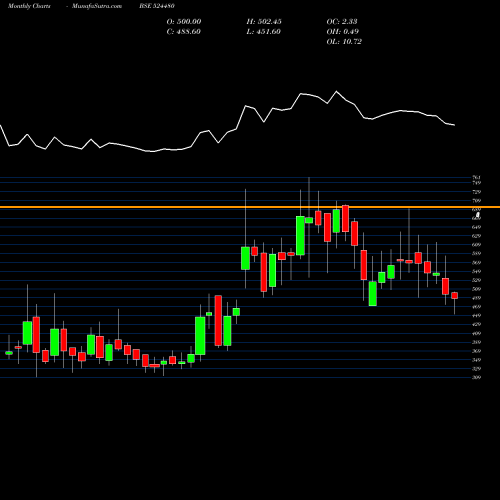Click the price axis label '649'

tap(477, 227)
